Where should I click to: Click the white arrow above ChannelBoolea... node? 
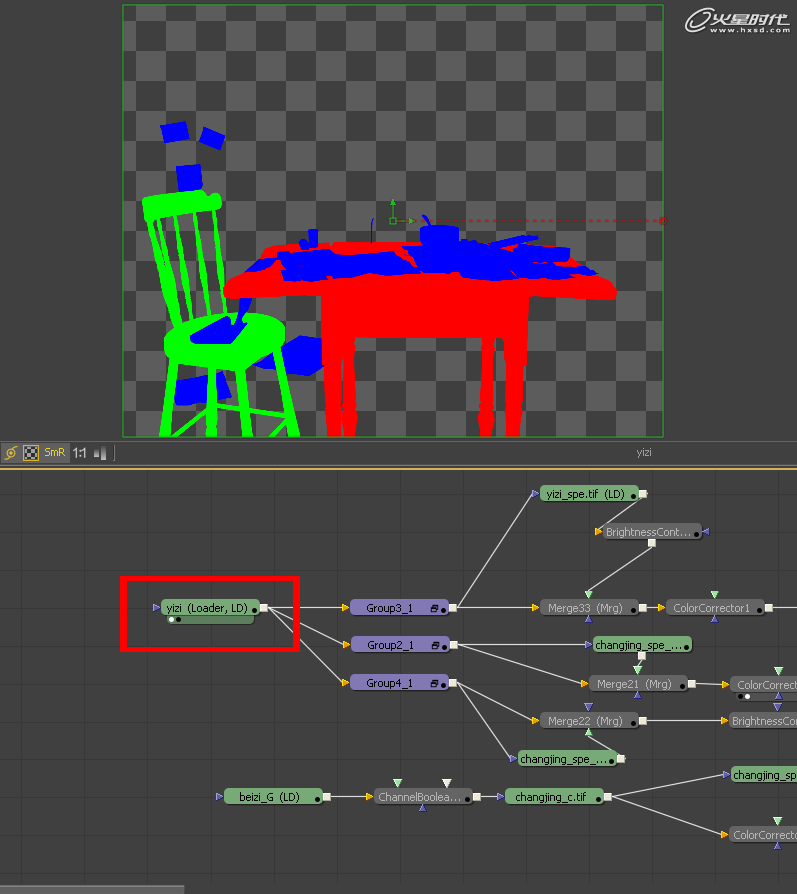click(447, 783)
